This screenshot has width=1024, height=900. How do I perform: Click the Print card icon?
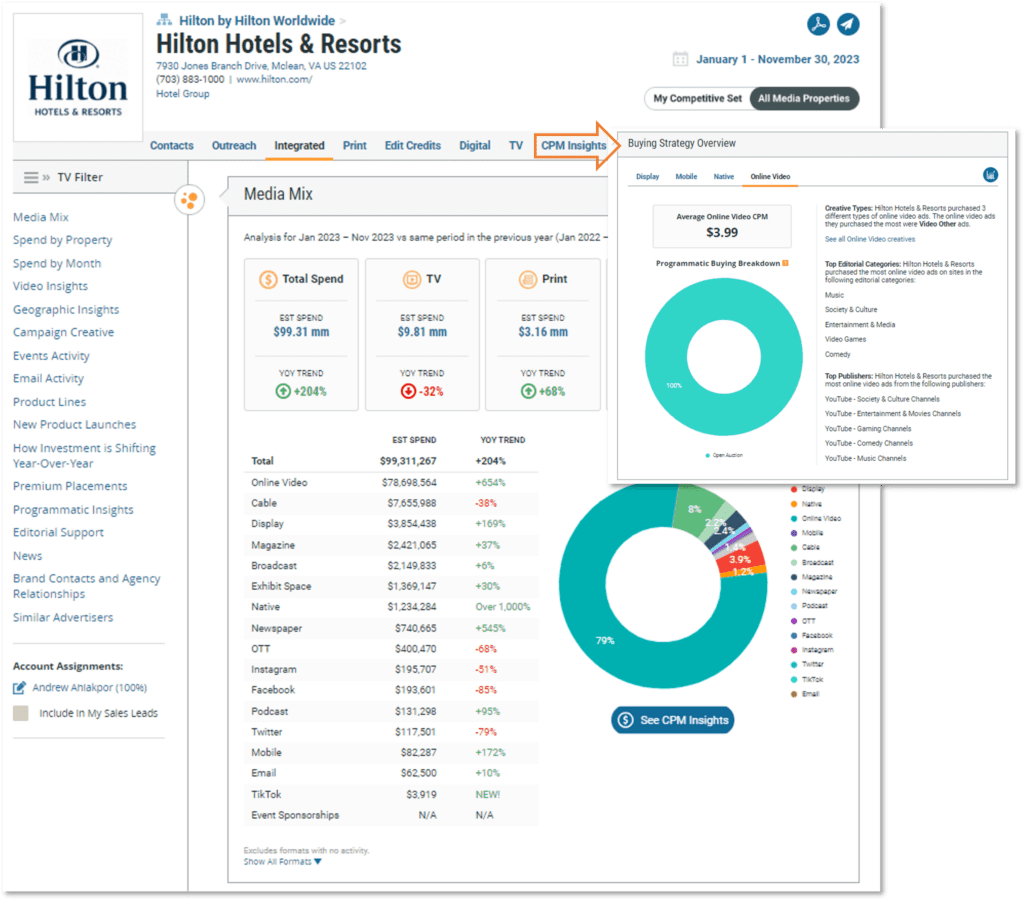click(x=528, y=280)
